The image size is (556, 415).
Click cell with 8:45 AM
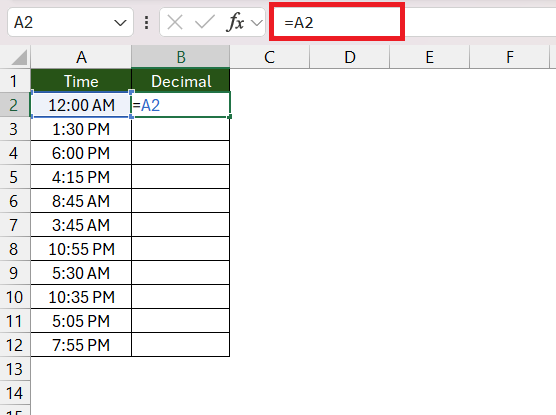point(81,201)
